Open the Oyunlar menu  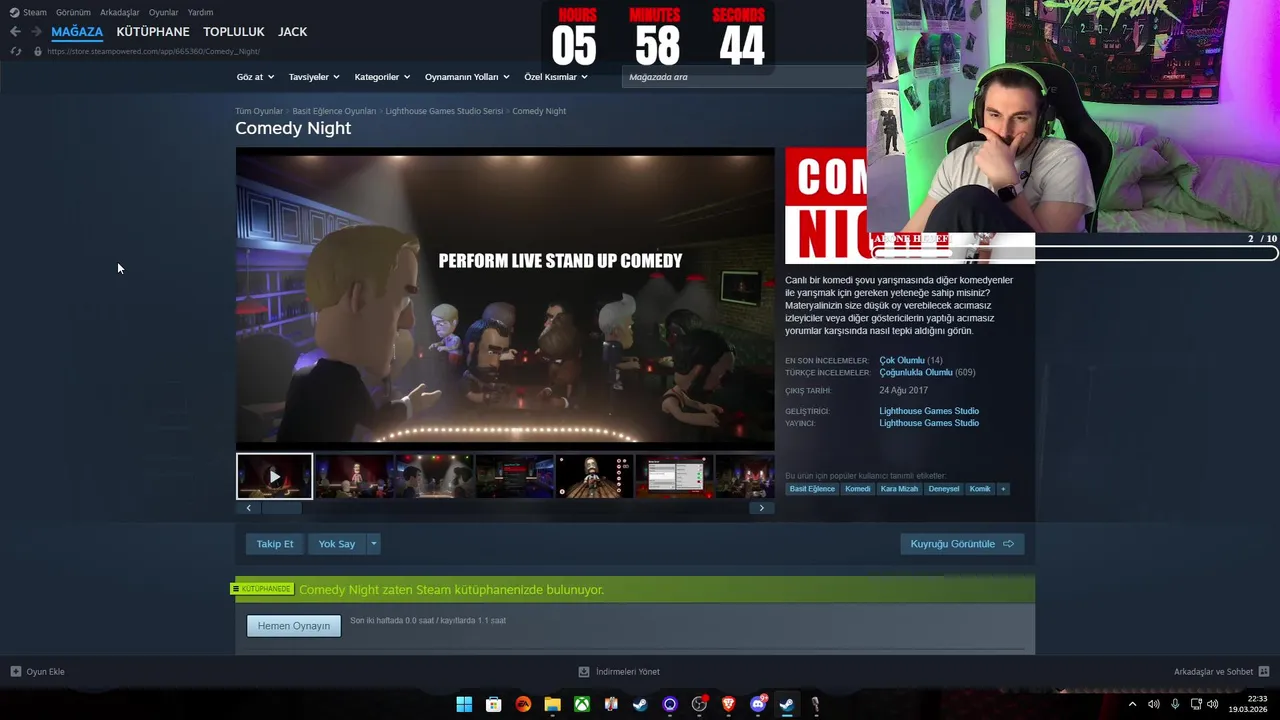(164, 12)
